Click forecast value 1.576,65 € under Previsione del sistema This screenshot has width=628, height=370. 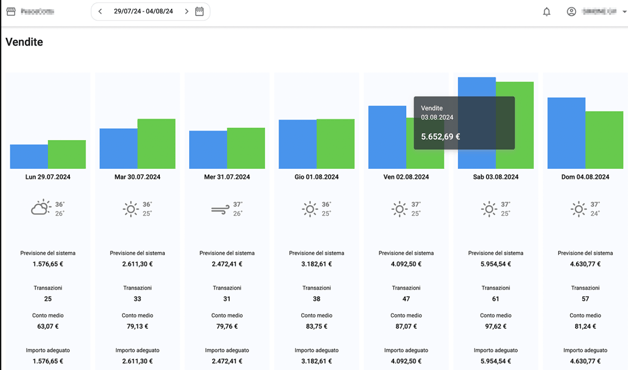pyautogui.click(x=48, y=264)
